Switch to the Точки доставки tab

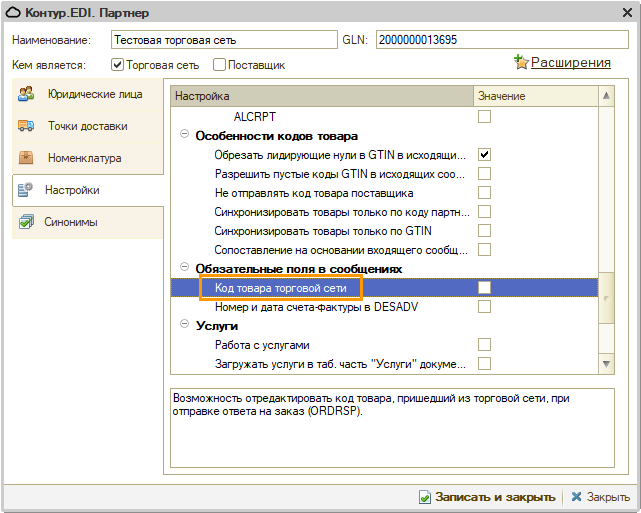[87, 126]
